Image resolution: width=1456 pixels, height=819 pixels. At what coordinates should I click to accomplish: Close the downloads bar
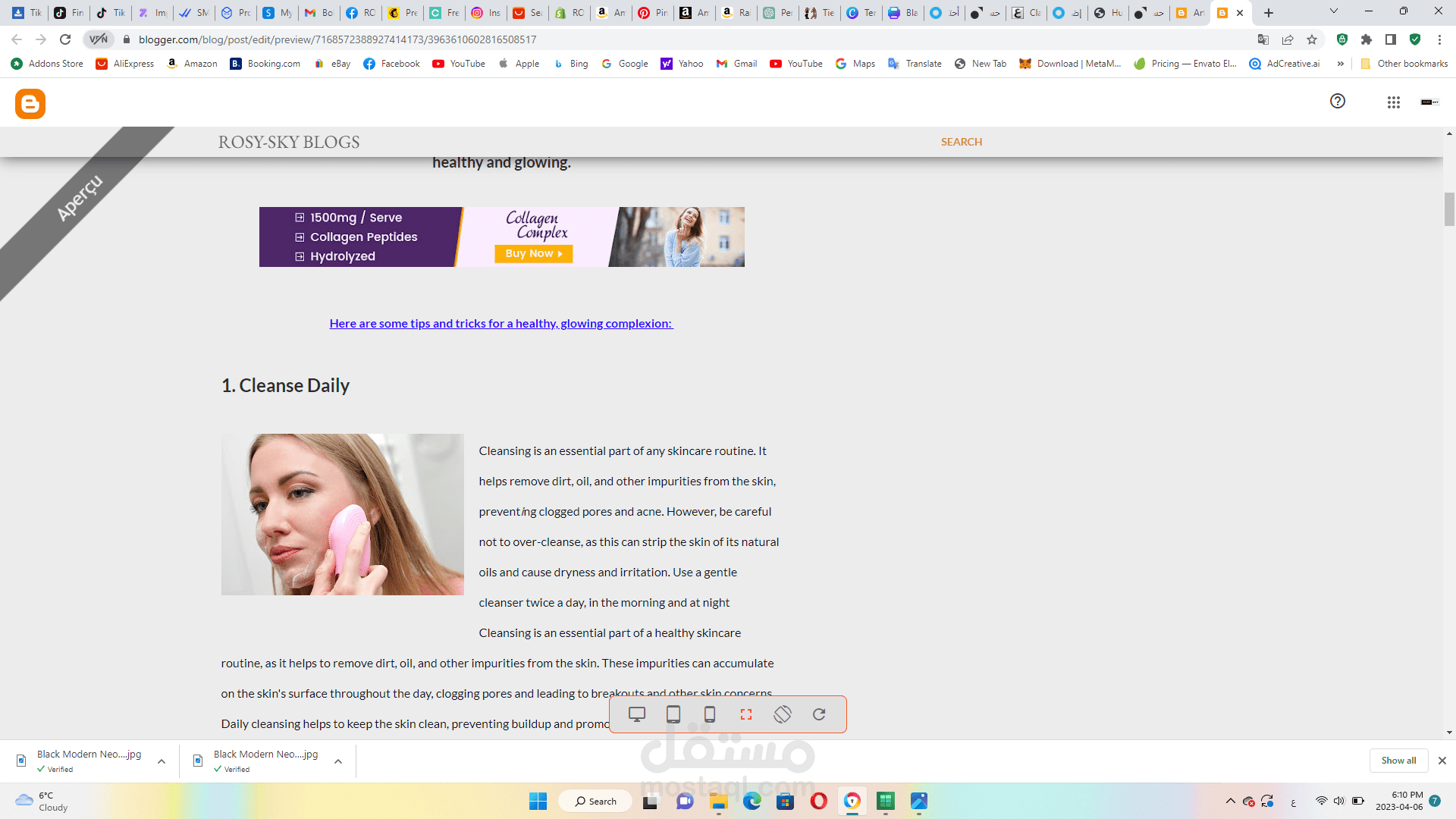coord(1442,761)
